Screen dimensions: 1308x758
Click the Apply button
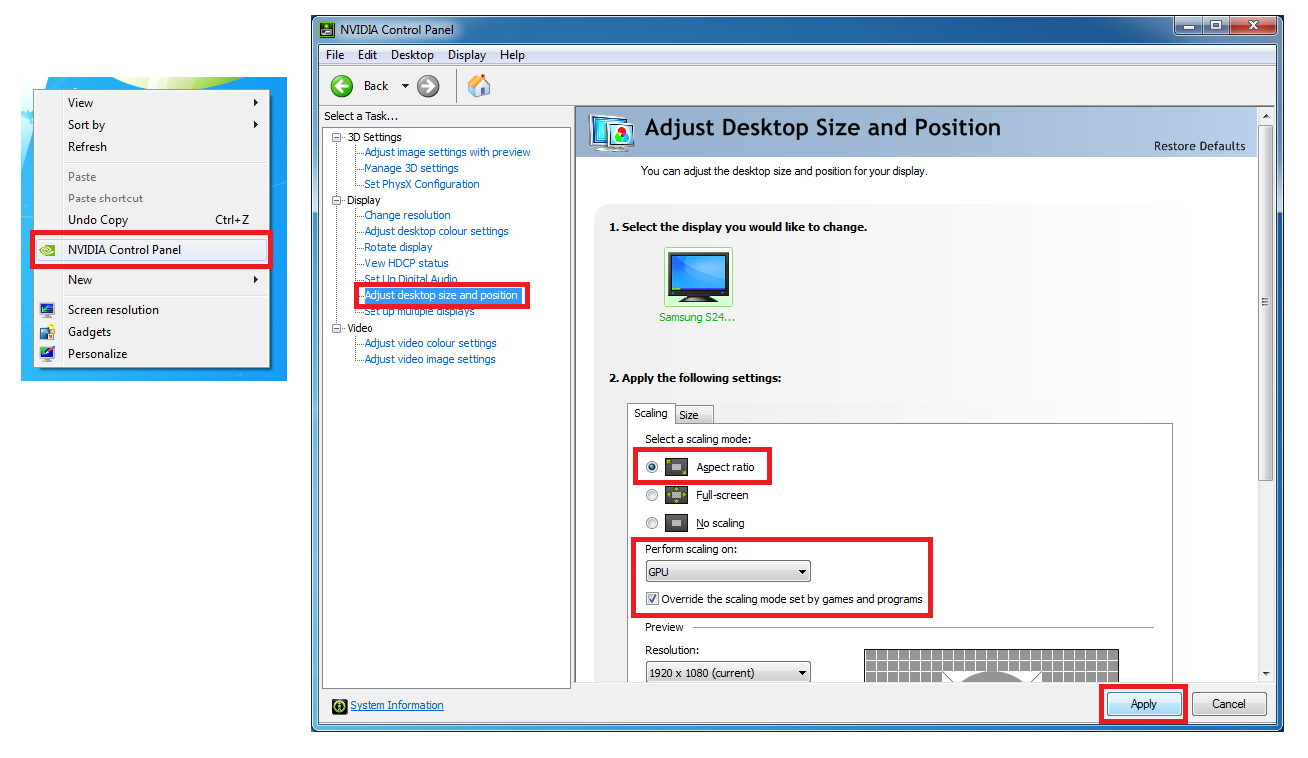[1144, 704]
